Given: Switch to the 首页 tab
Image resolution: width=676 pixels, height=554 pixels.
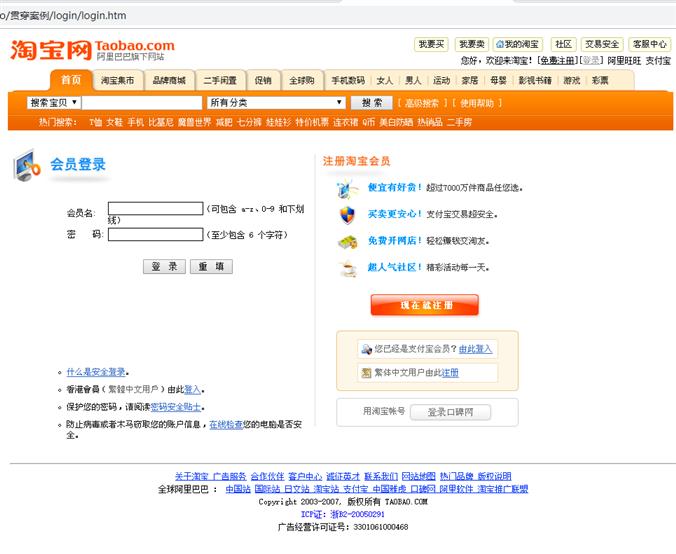Looking at the screenshot, I should [x=71, y=80].
